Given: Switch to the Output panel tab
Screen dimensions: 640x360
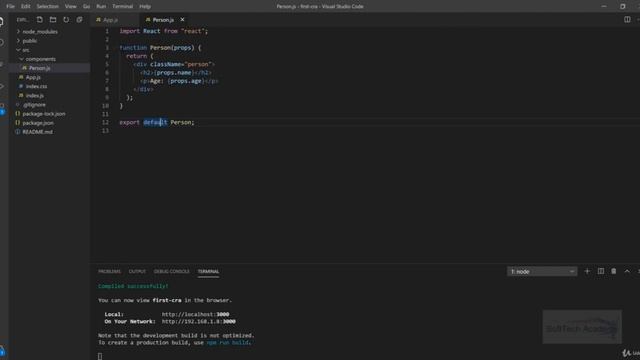Looking at the screenshot, I should (137, 271).
